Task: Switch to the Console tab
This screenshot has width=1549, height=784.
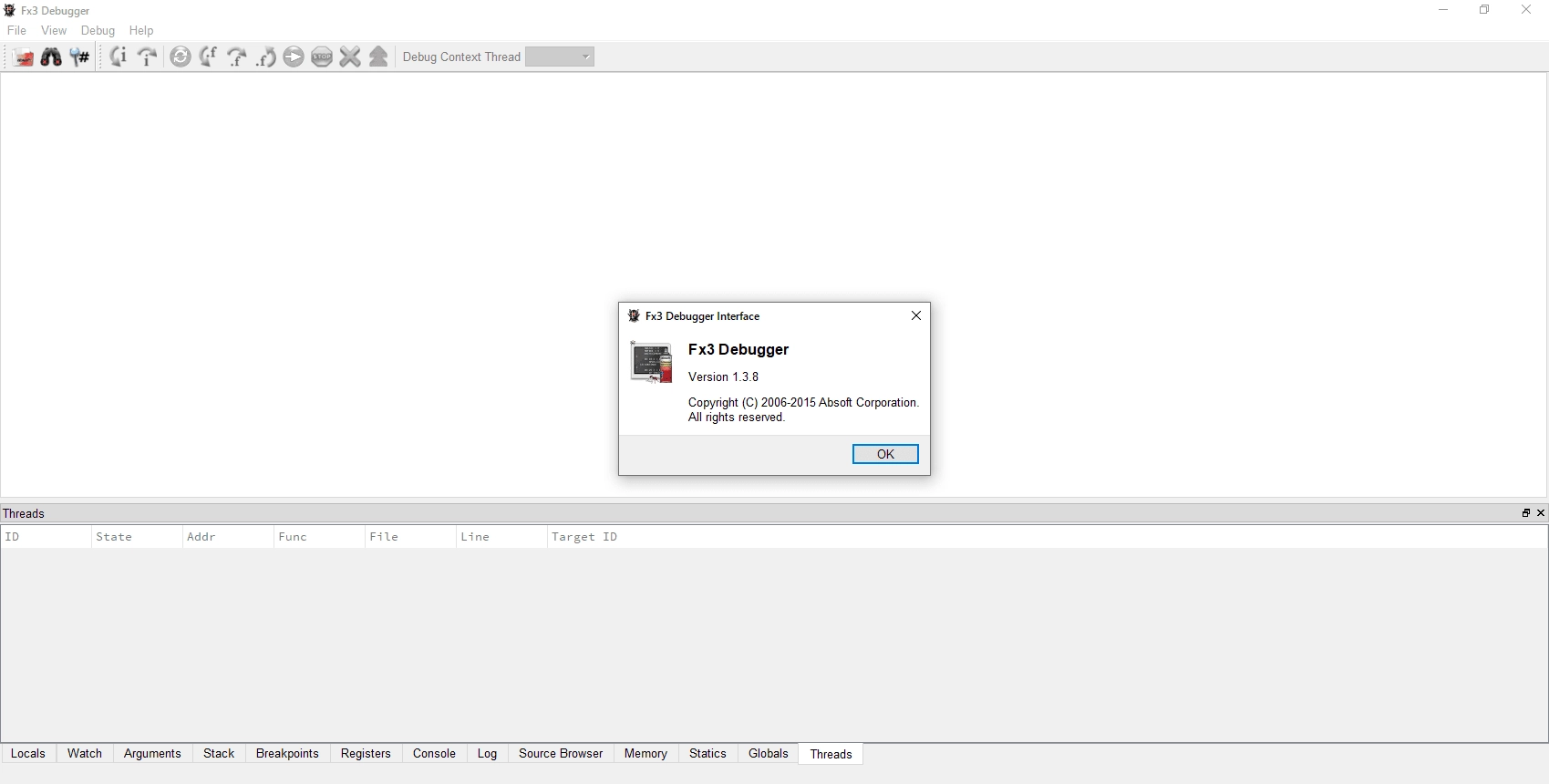Action: [x=434, y=754]
